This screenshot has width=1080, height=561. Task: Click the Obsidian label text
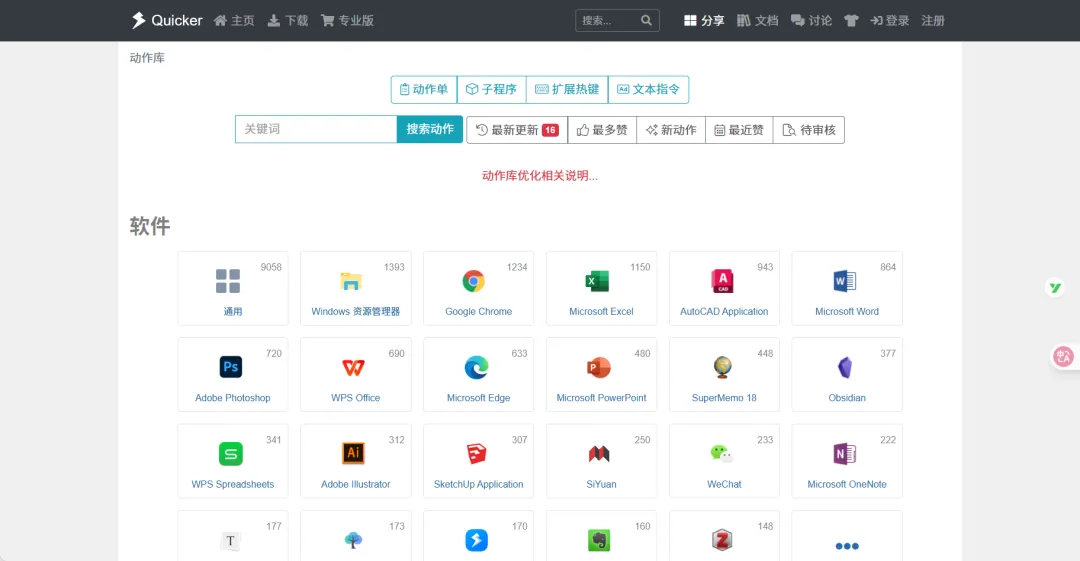[x=847, y=398]
